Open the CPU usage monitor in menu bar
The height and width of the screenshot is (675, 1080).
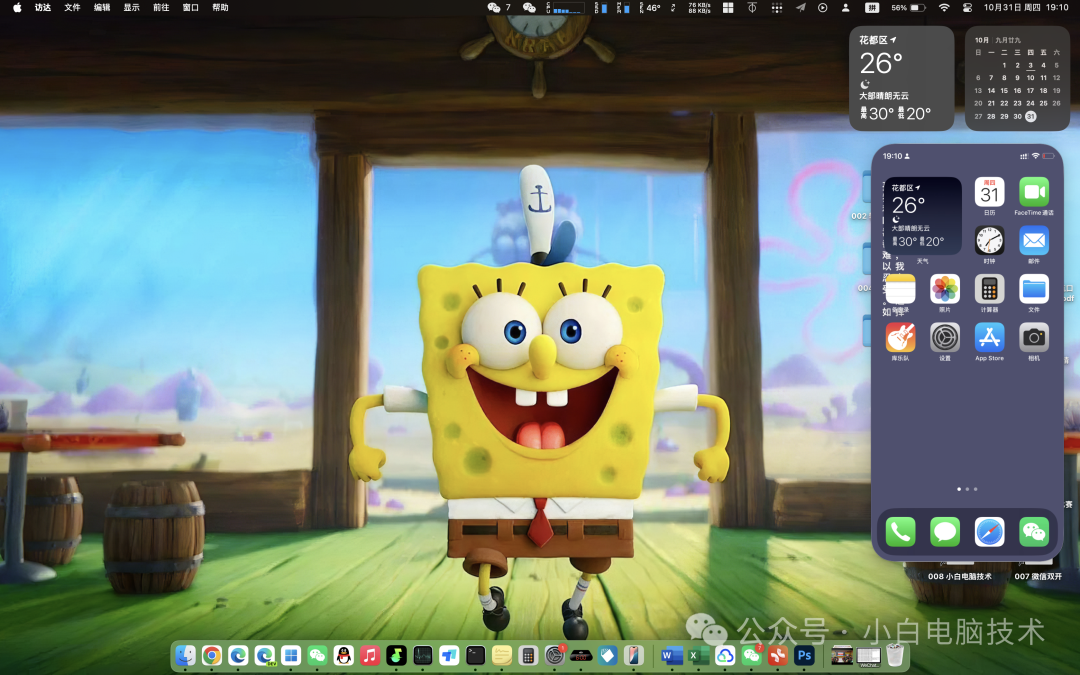(565, 8)
